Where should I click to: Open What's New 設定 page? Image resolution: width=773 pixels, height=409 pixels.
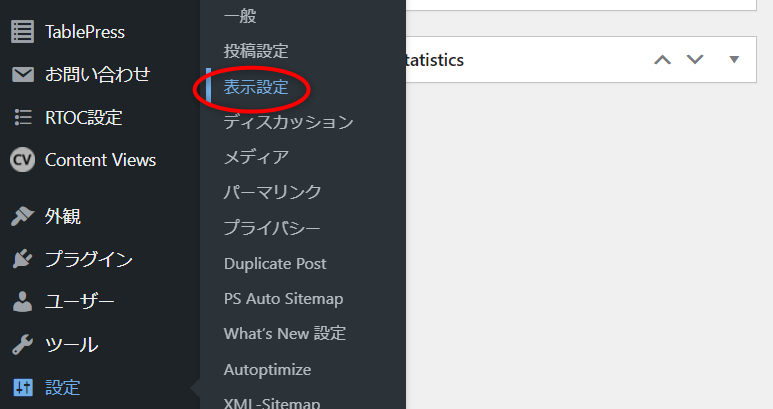(x=285, y=334)
